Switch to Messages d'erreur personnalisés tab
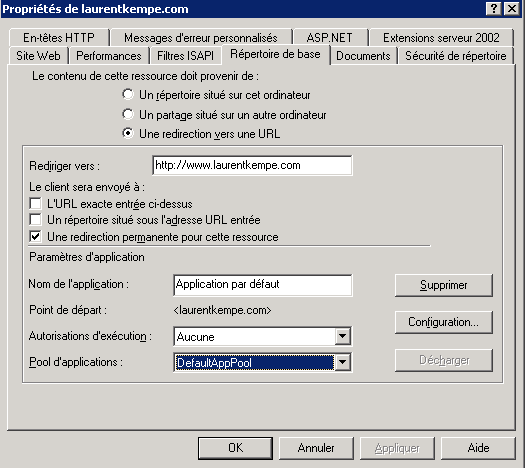The width and height of the screenshot is (525, 468). coord(201,37)
